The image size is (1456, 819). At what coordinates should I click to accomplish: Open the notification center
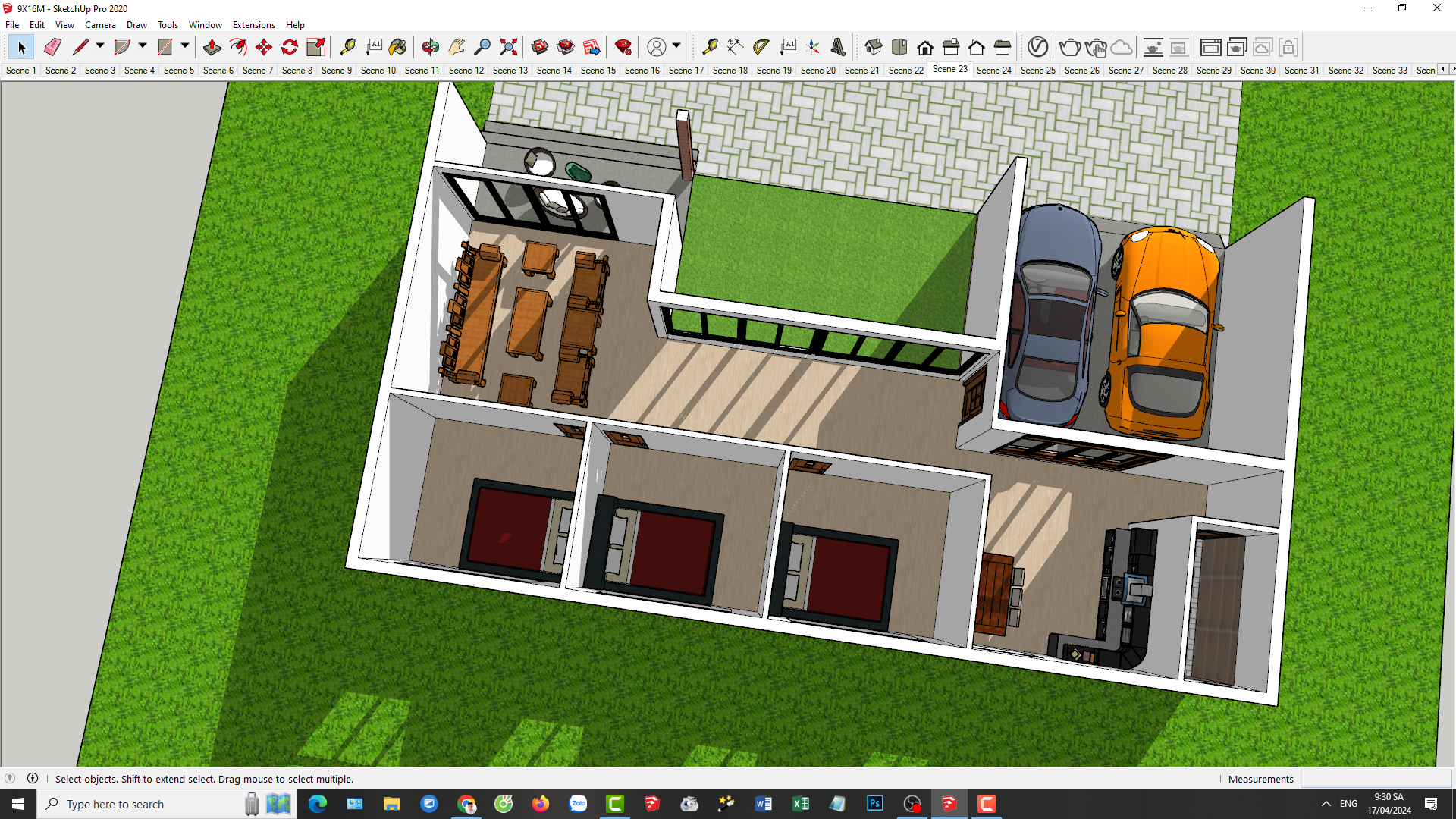1431,804
